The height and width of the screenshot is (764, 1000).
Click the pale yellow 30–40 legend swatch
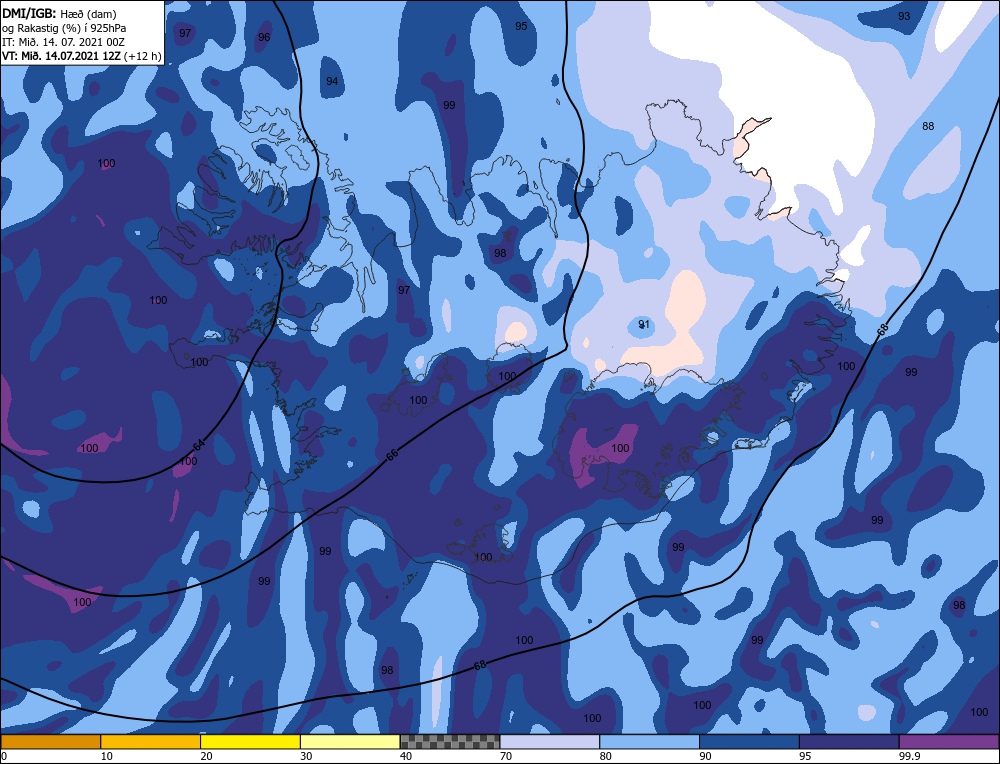coord(350,741)
